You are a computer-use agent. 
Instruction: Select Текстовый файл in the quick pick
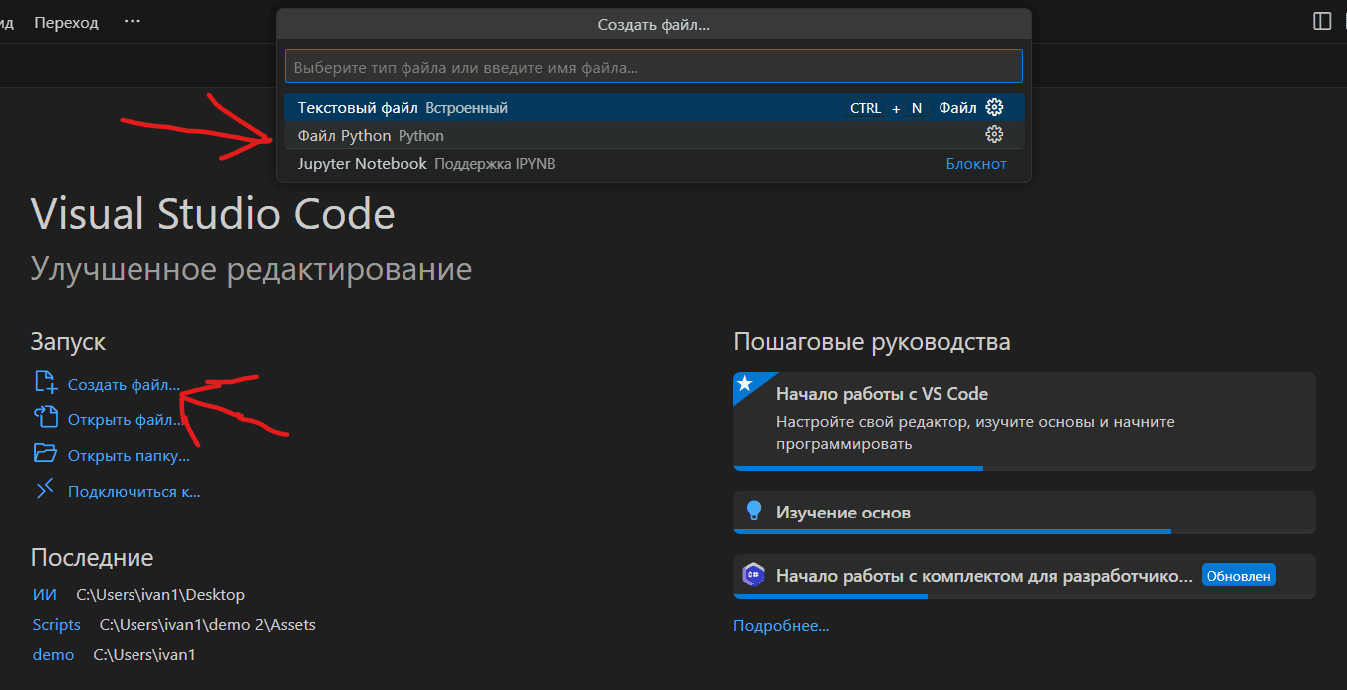coord(653,107)
